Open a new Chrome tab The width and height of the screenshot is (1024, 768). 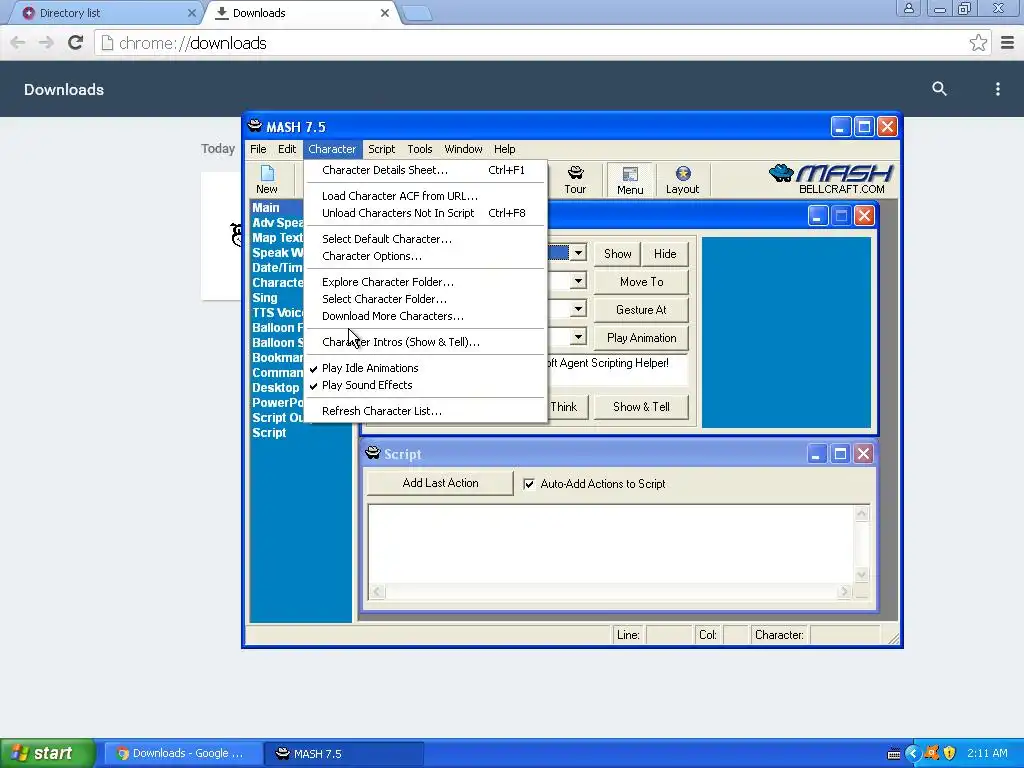click(417, 13)
